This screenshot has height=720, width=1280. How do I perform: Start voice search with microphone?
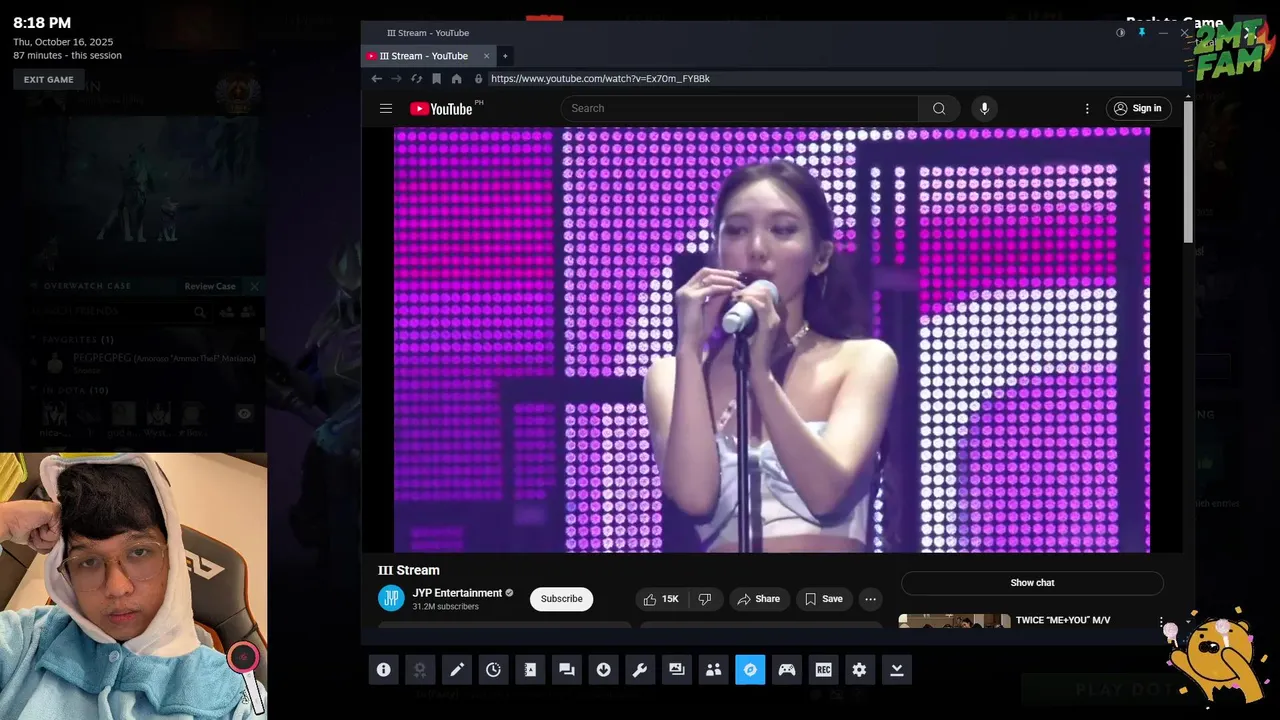coord(984,108)
